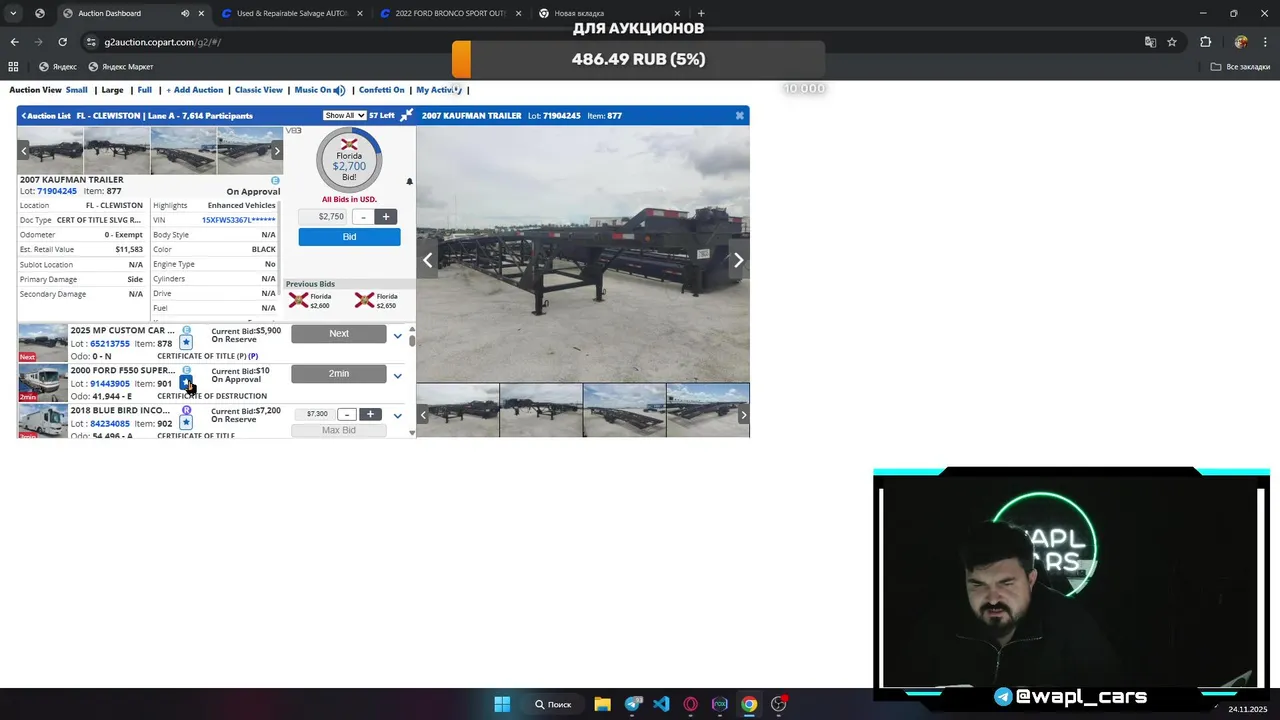This screenshot has width=1280, height=720.
Task: Reload the current page
Action: click(62, 42)
